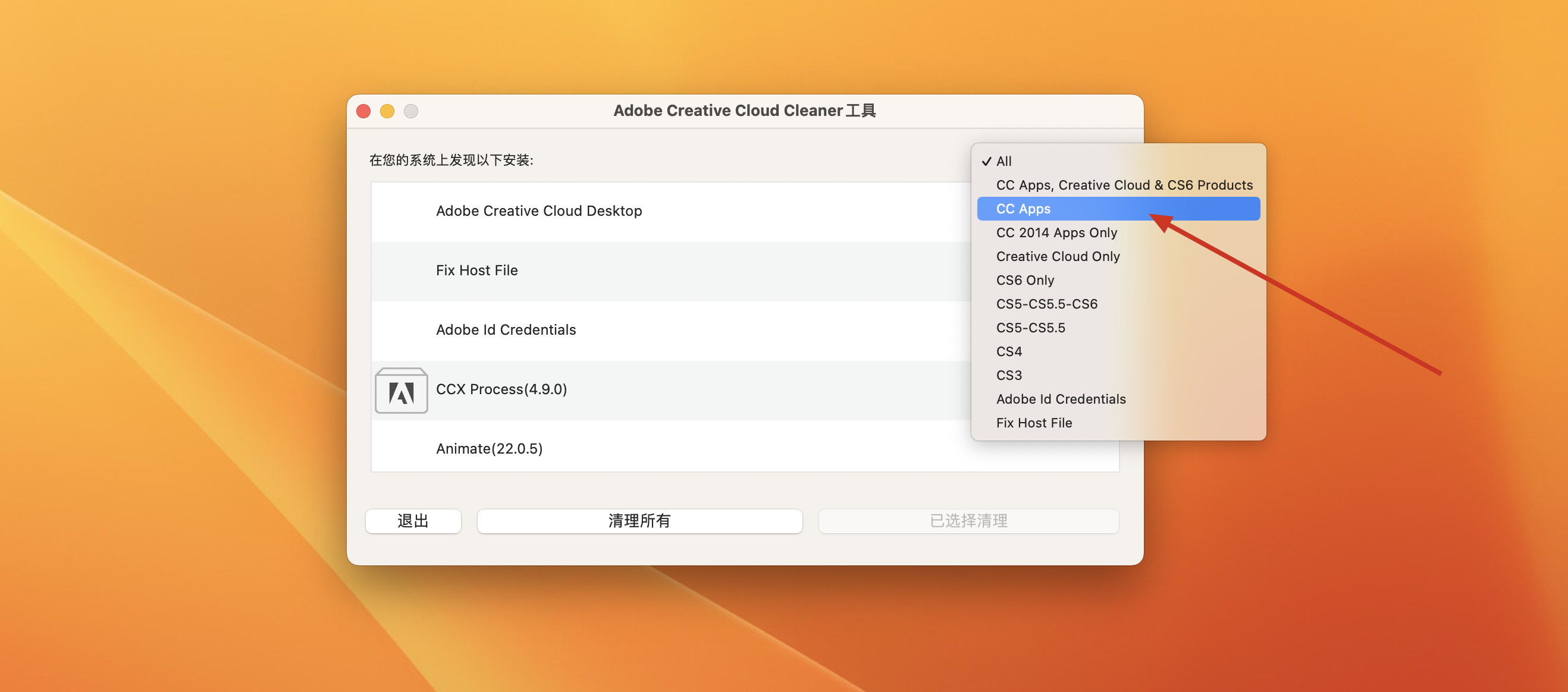Click the Adobe icon beside CCX Process
1568x692 pixels.
tap(401, 391)
